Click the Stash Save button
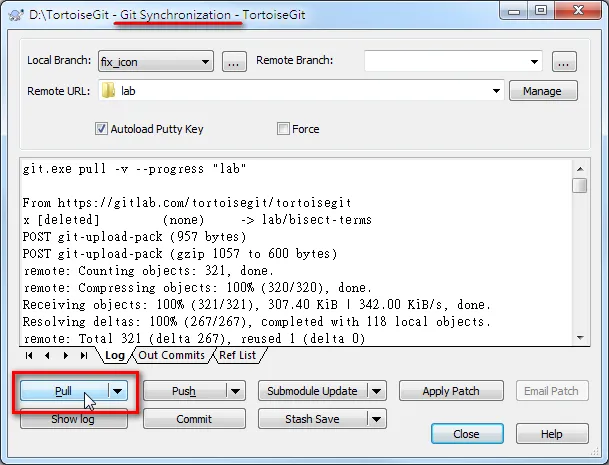The image size is (609, 465). pos(312,419)
